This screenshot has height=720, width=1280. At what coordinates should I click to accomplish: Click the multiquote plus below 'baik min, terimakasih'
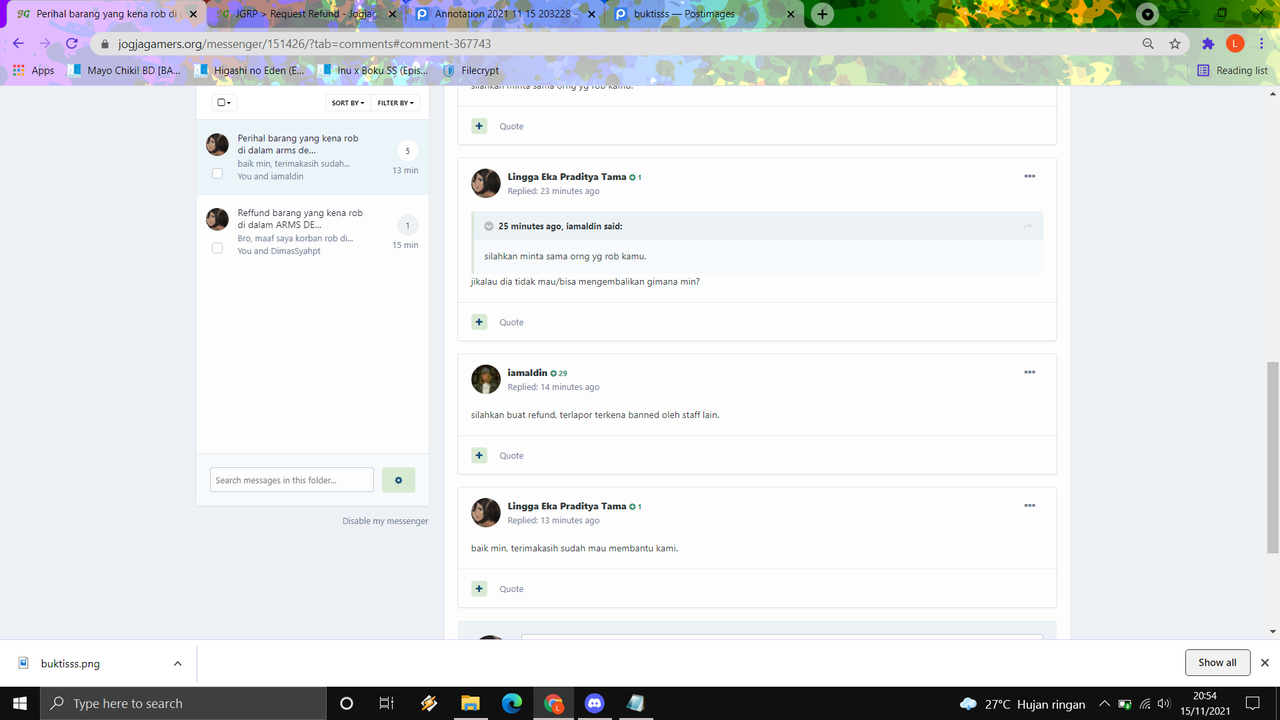coord(479,589)
